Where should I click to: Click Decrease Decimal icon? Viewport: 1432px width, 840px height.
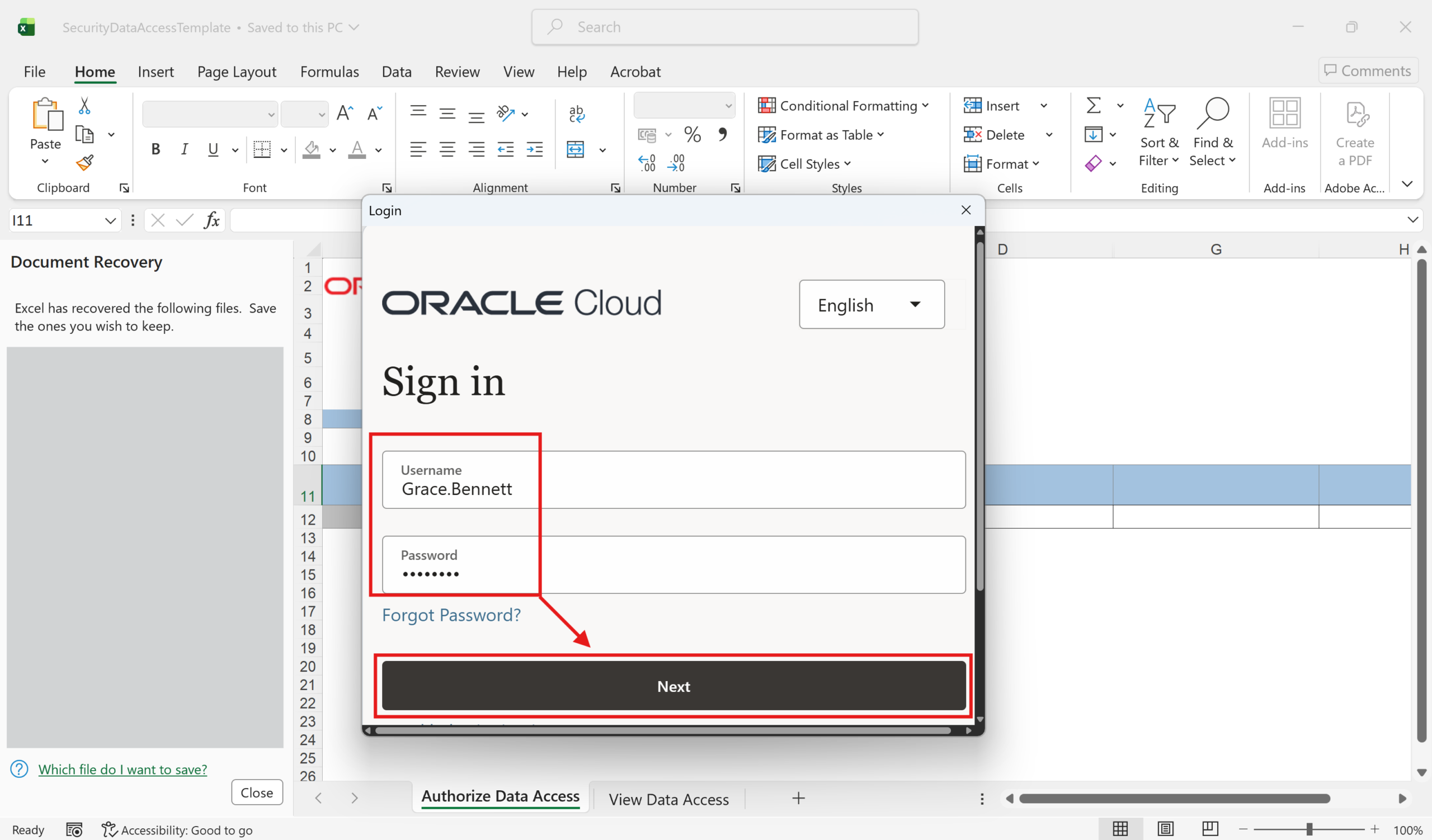676,163
